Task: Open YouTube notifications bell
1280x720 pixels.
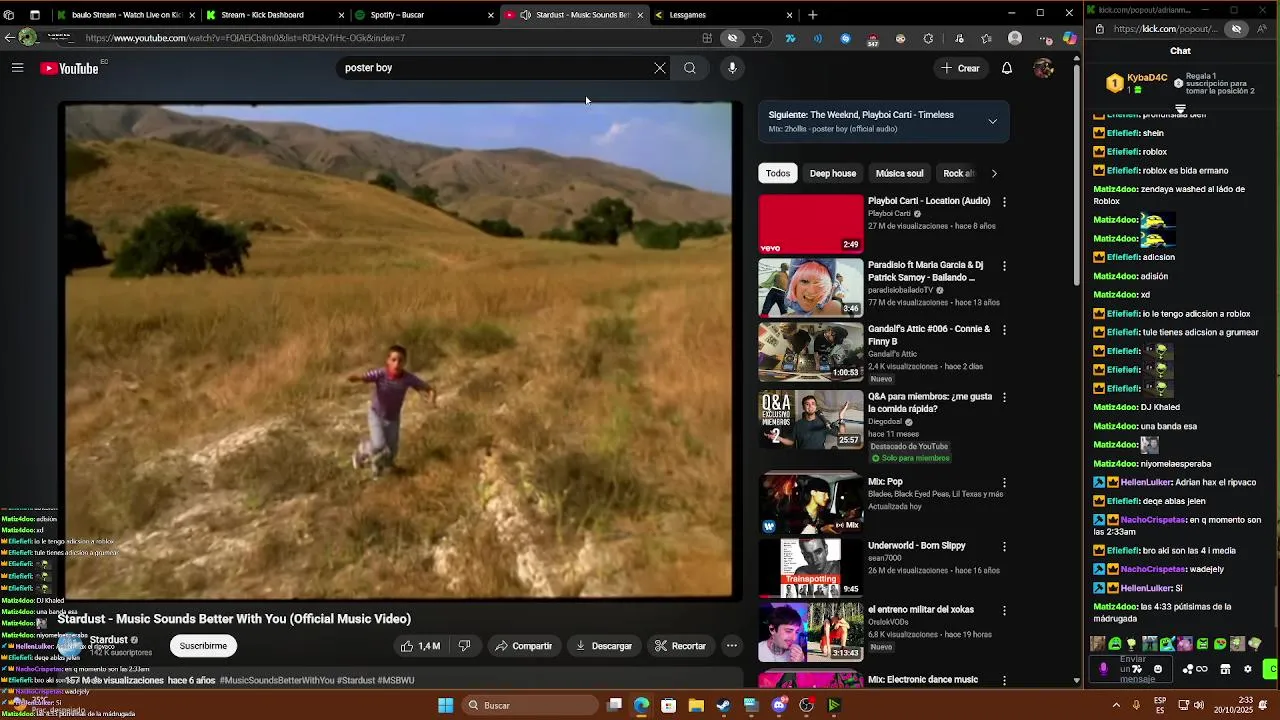Action: pos(1007,68)
